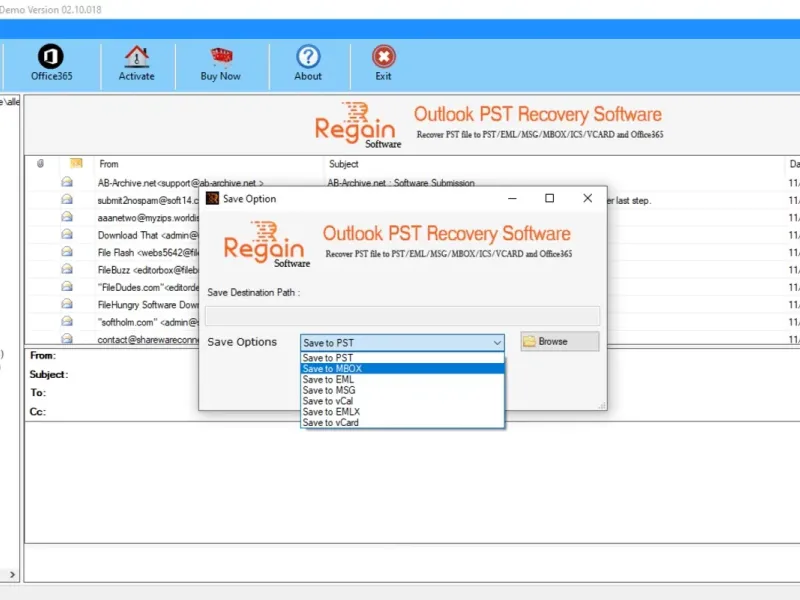Expand the Save Options combo box arrow

[497, 343]
